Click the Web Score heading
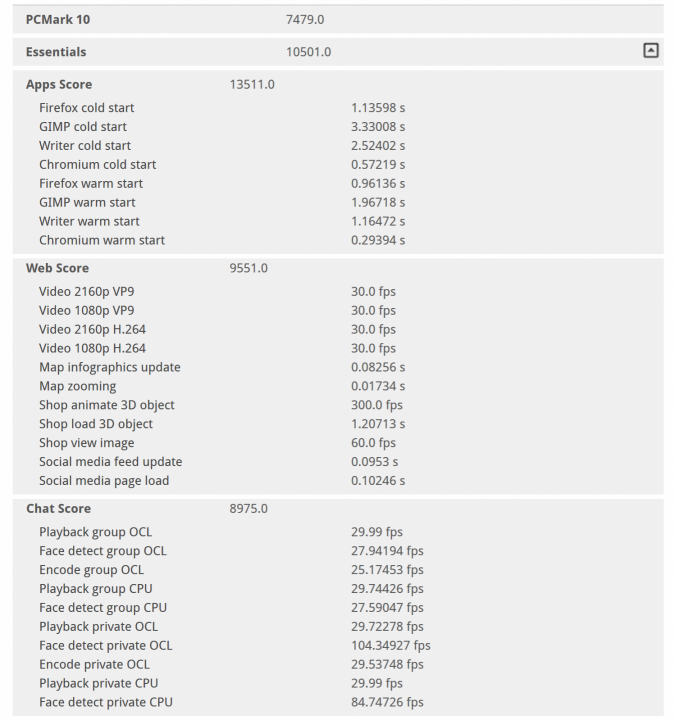Image resolution: width=675 pixels, height=720 pixels. (x=57, y=268)
